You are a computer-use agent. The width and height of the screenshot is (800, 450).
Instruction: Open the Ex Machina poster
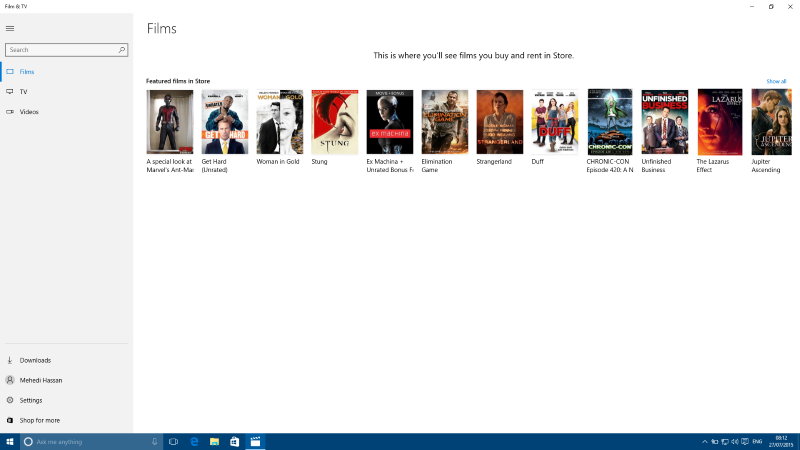click(390, 122)
